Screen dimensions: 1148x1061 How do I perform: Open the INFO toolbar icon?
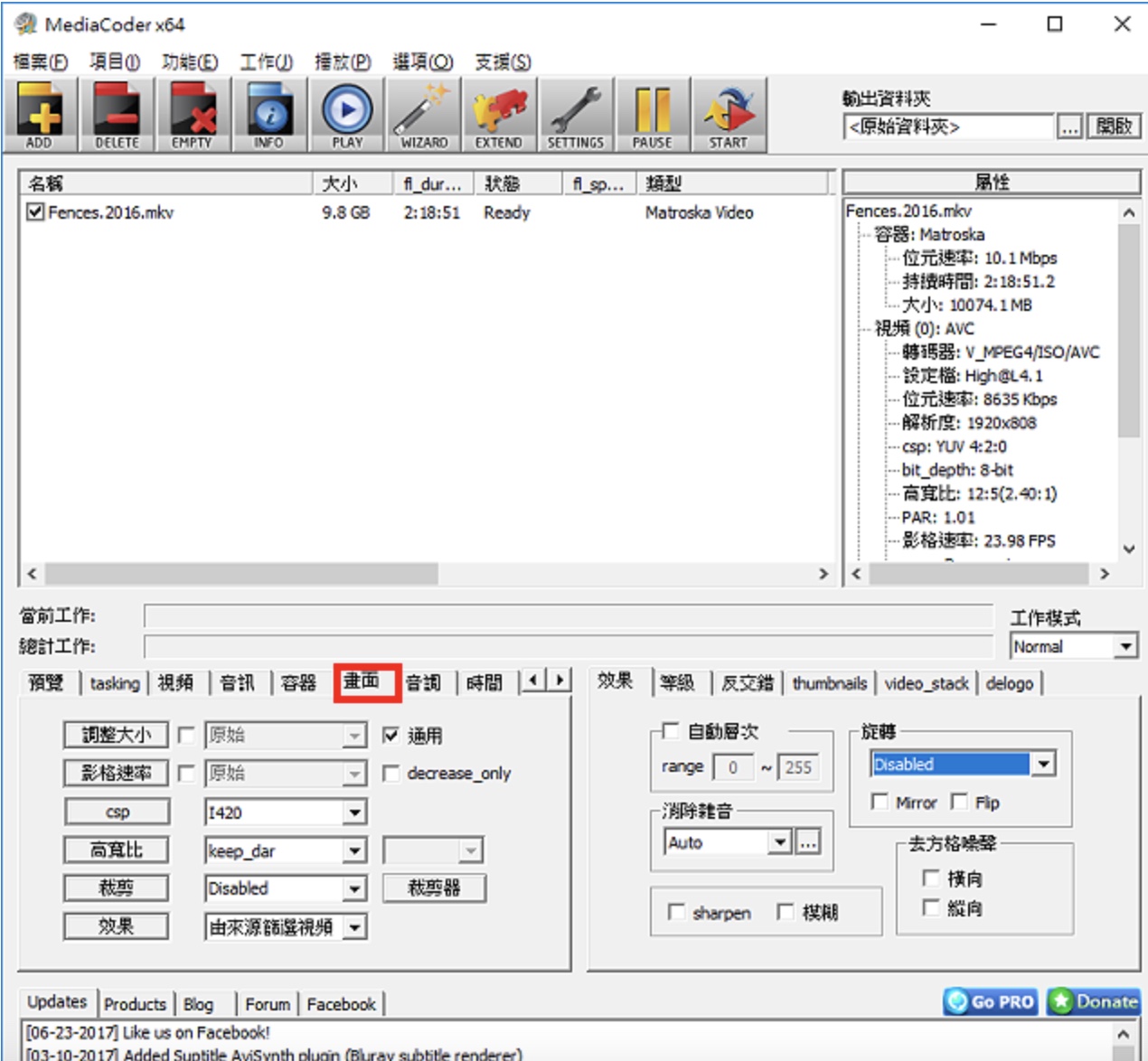tap(269, 115)
